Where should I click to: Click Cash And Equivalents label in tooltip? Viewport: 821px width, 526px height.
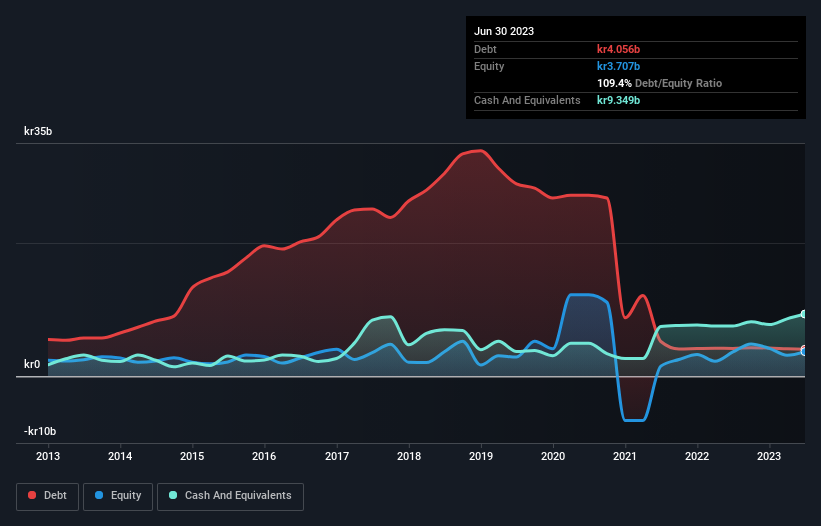coord(527,100)
